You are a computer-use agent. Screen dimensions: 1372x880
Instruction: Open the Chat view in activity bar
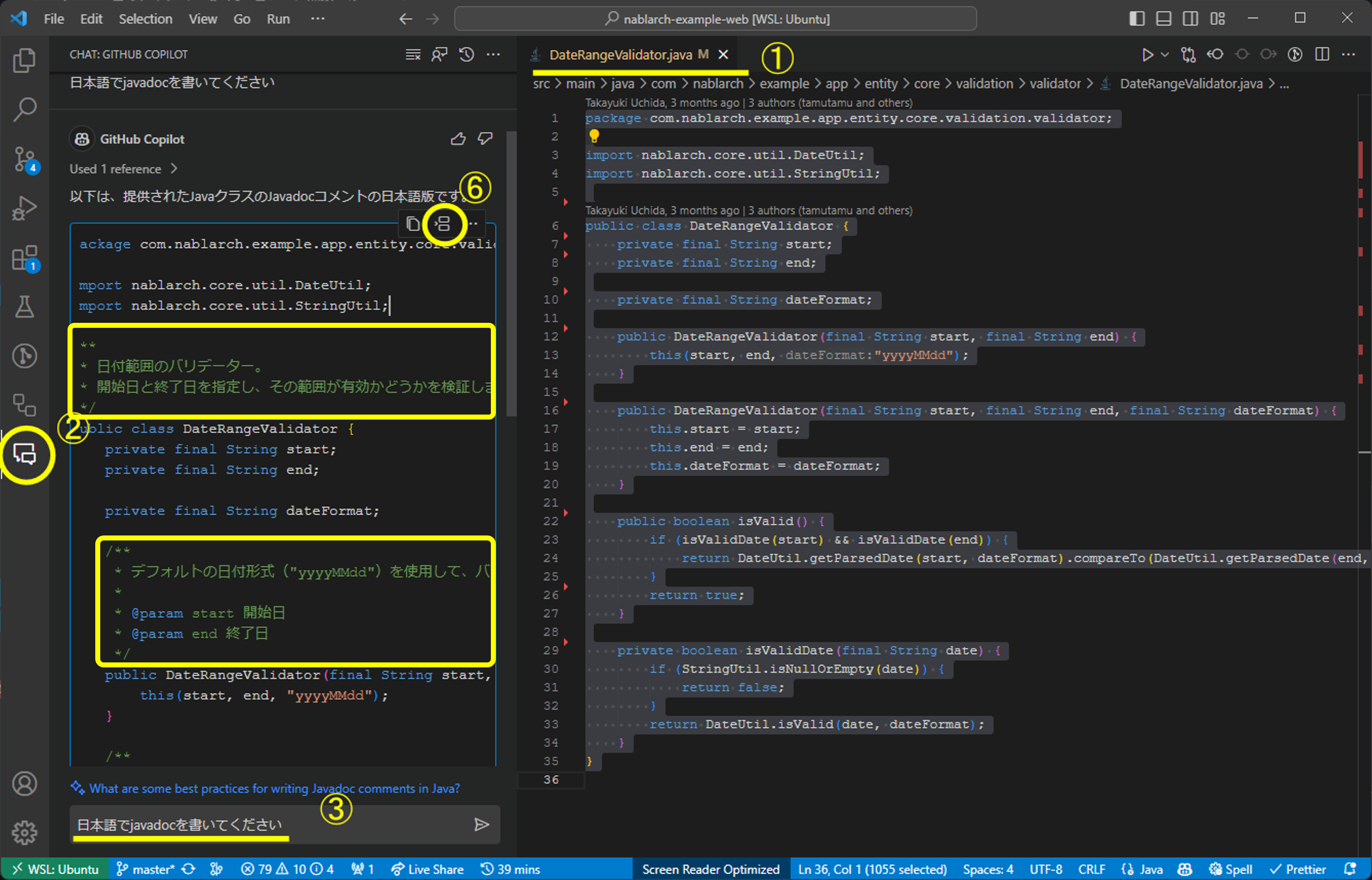25,455
